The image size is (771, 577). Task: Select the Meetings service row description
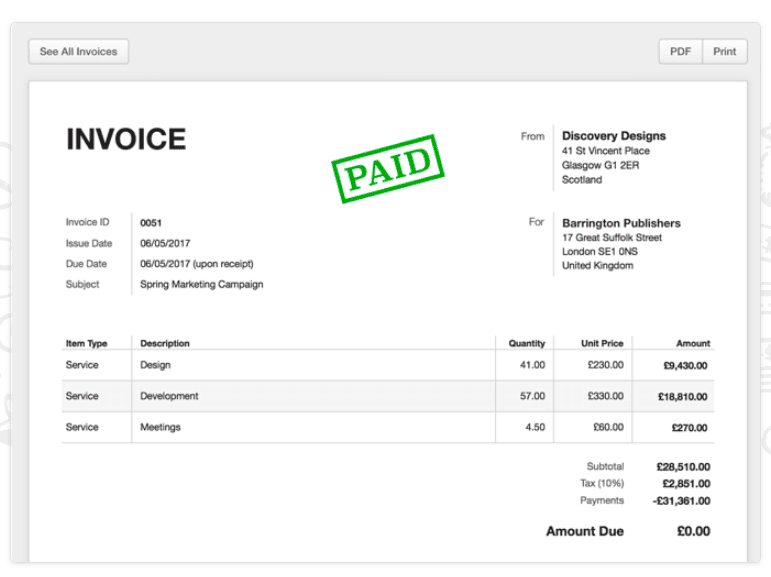161,427
